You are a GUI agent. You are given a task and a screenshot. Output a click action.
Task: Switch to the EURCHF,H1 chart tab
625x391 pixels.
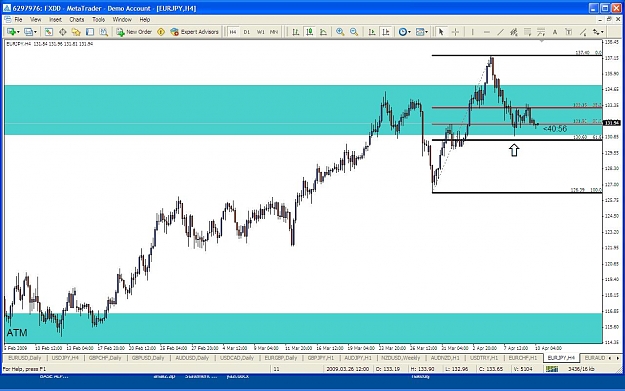point(523,358)
